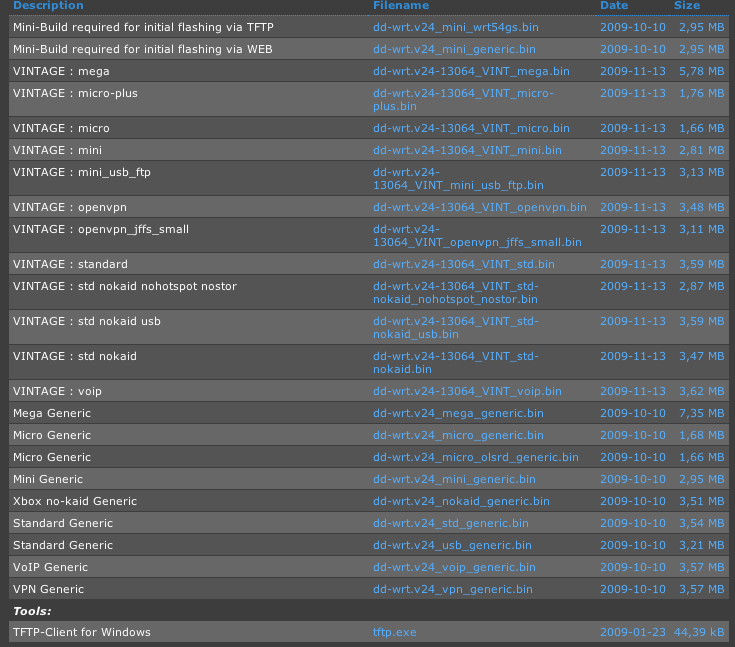Download dd-wrt.v24-13064_VINT_micro-plus.bin
This screenshot has width=735, height=647.
click(463, 100)
